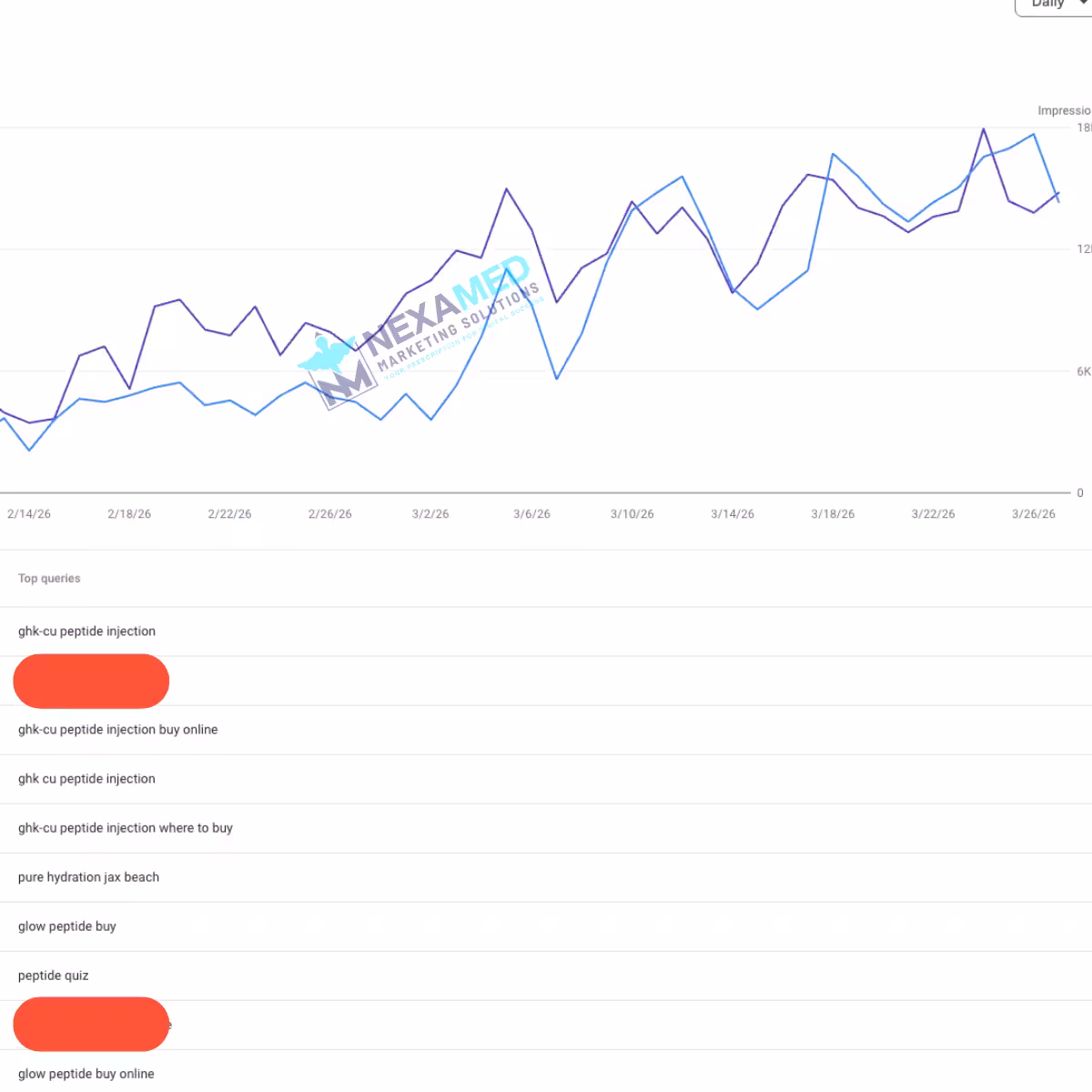Click the pure hydration jax beach query

(88, 876)
